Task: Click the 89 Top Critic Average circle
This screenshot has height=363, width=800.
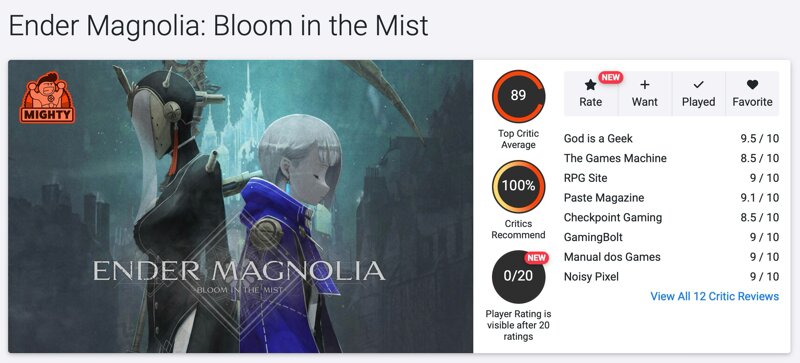Action: pos(518,96)
